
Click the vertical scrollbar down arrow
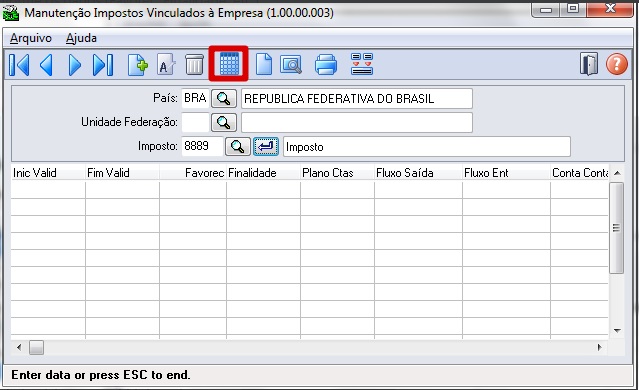click(x=617, y=331)
